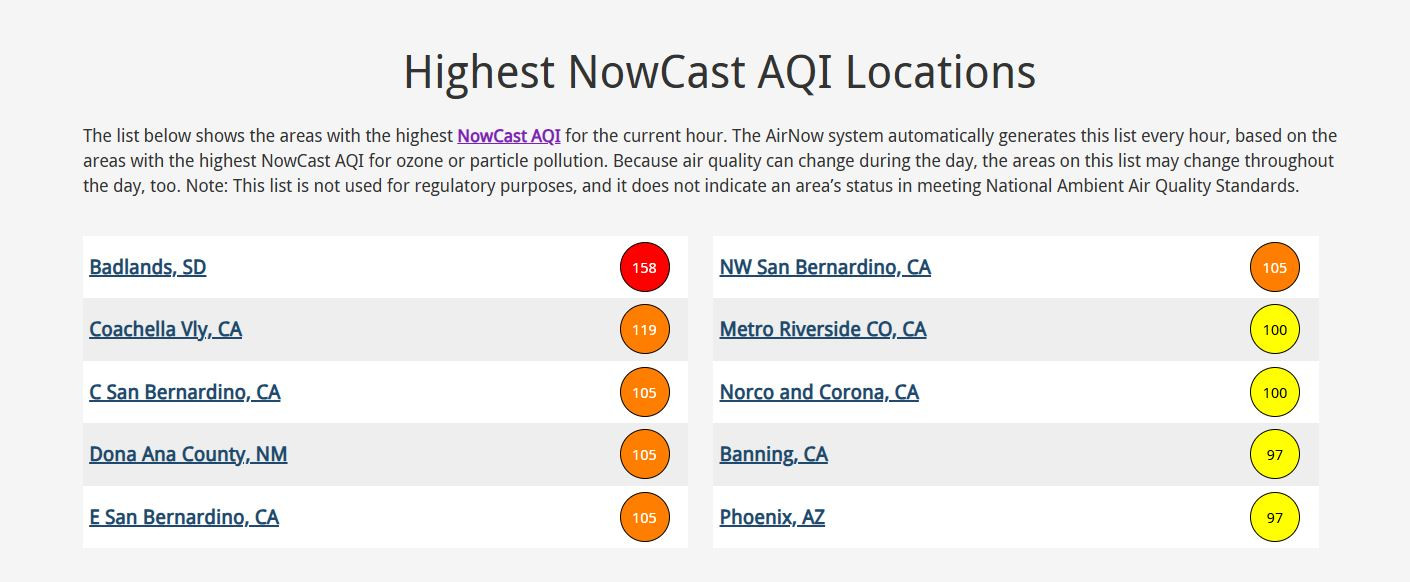Open Metro Riverside CO, CA link
1410x582 pixels.
(x=823, y=329)
